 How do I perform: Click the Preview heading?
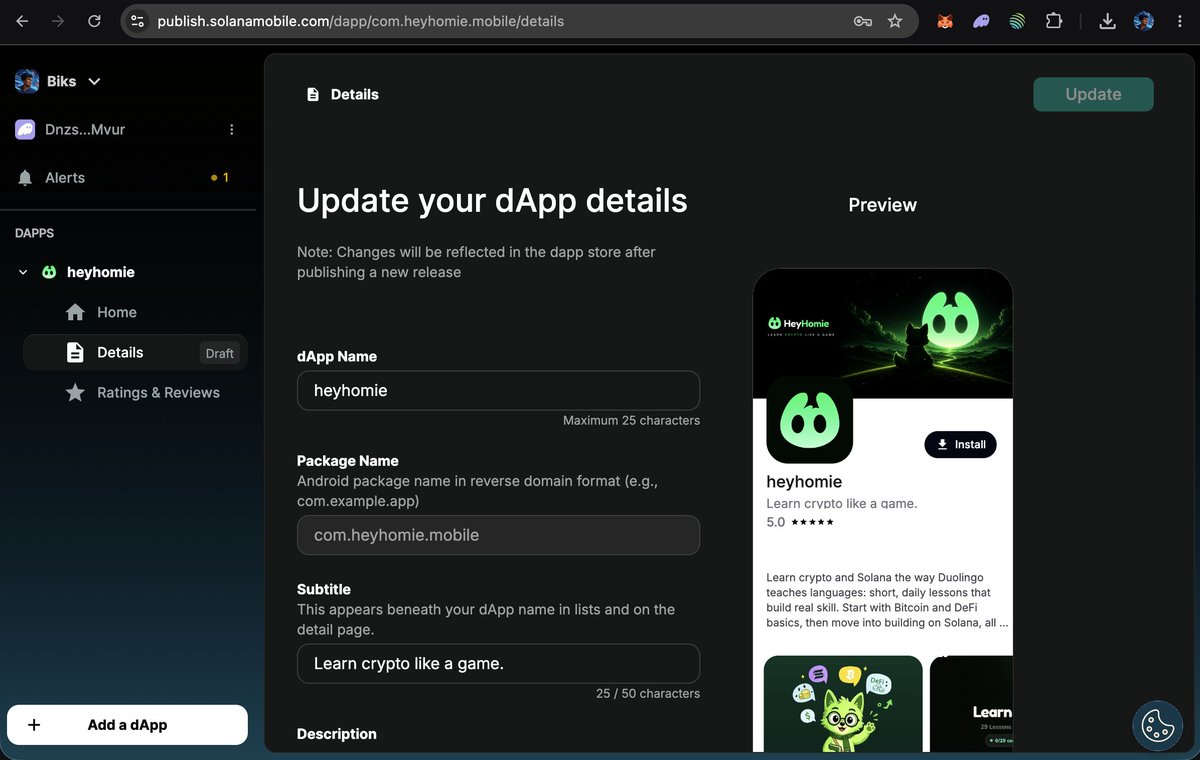coord(882,205)
